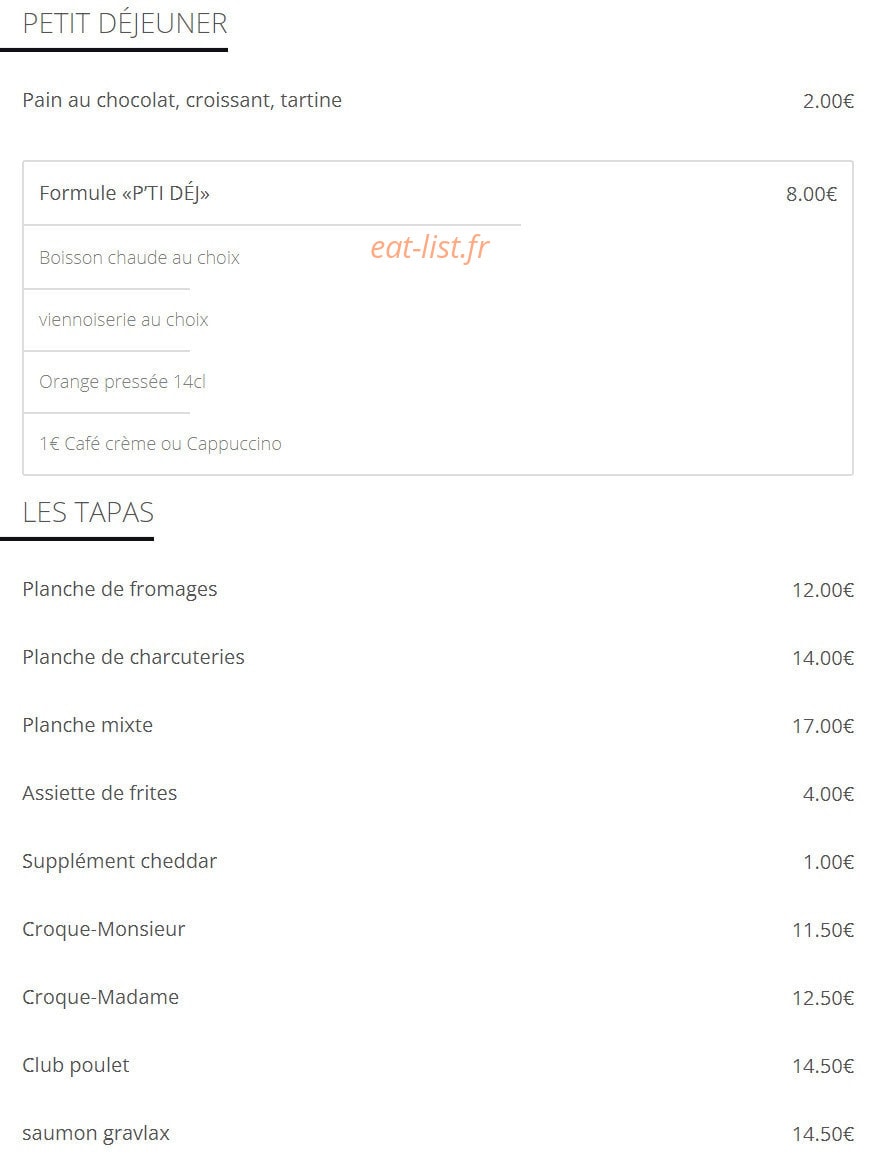Image resolution: width=880 pixels, height=1166 pixels.
Task: Open the Formule «P'TI DÉJ» entry
Action: tap(124, 193)
